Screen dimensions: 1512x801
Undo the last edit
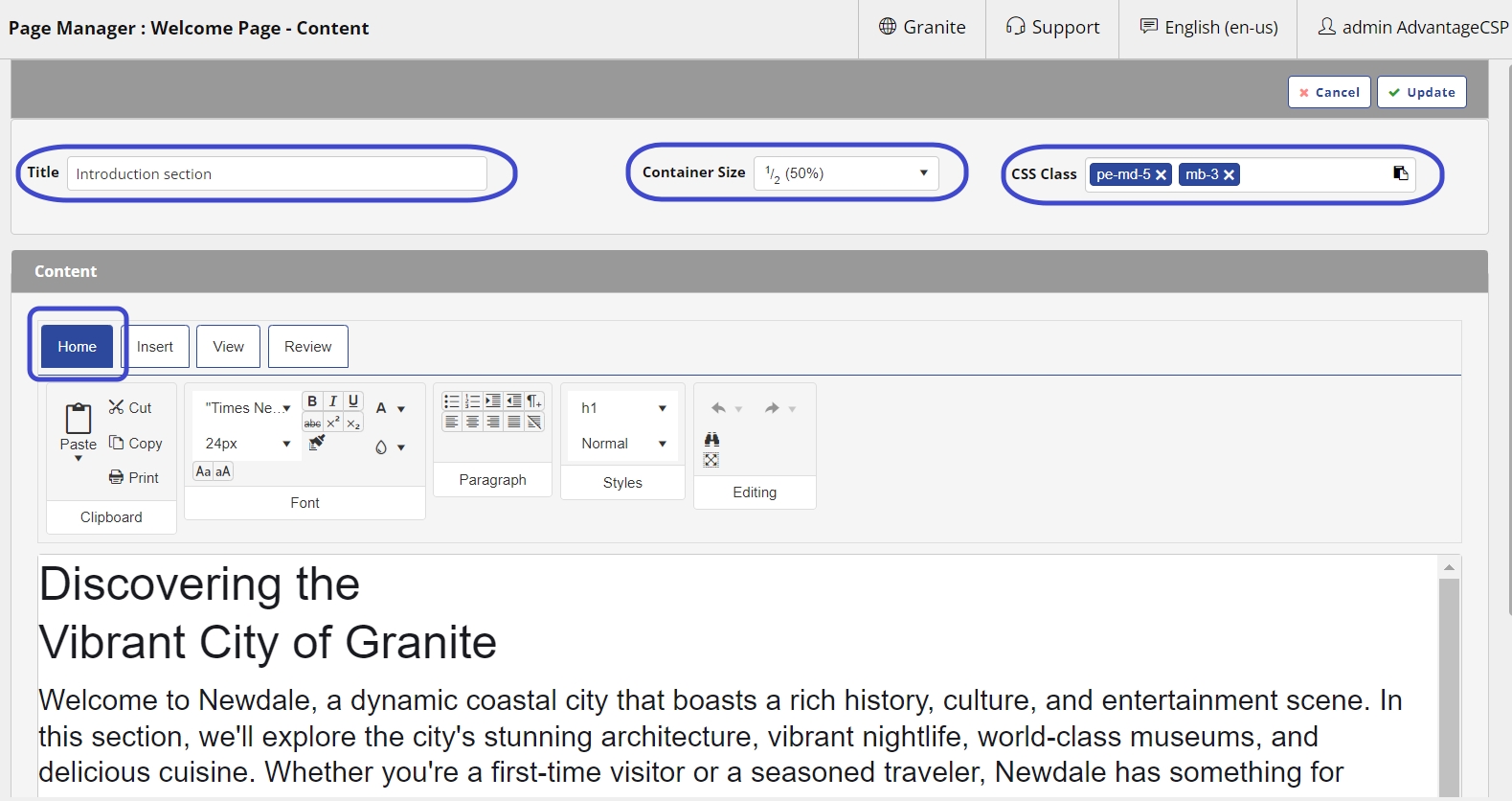[718, 408]
